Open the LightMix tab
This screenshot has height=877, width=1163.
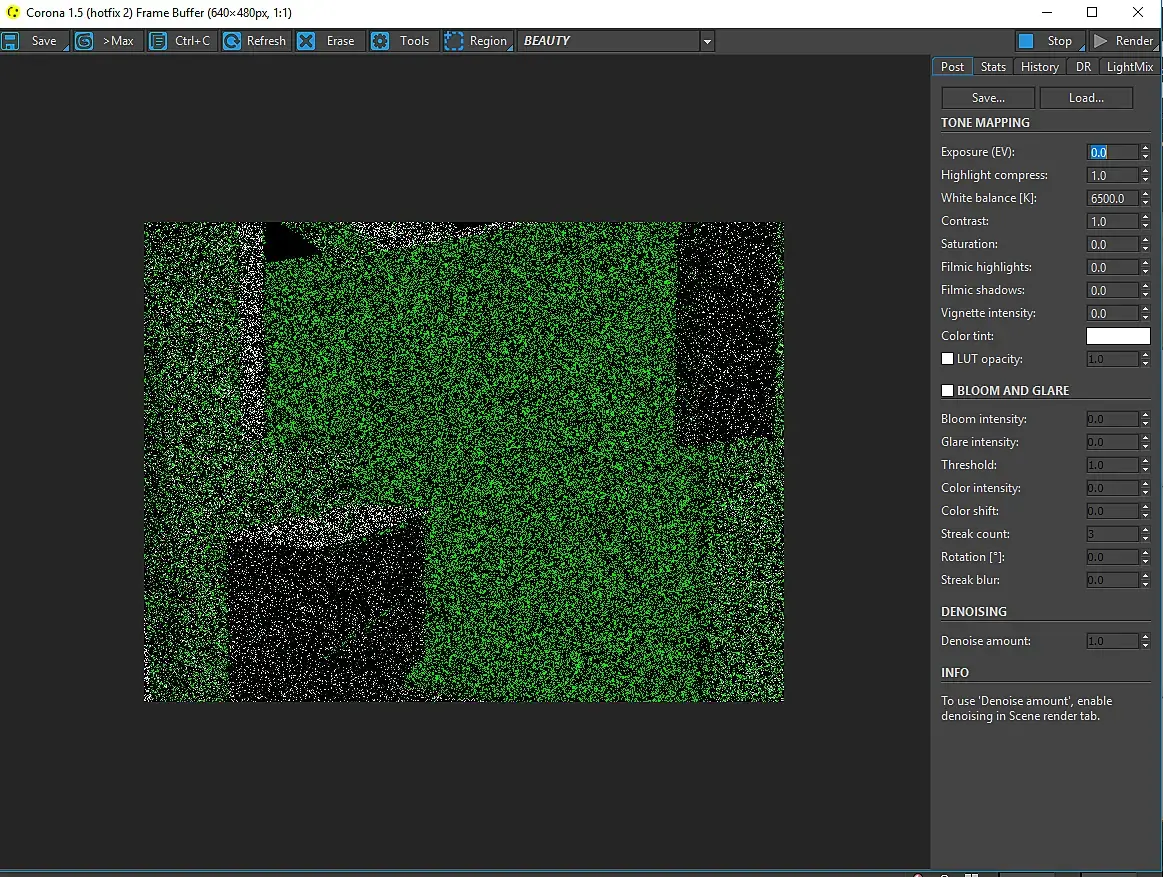[1129, 67]
